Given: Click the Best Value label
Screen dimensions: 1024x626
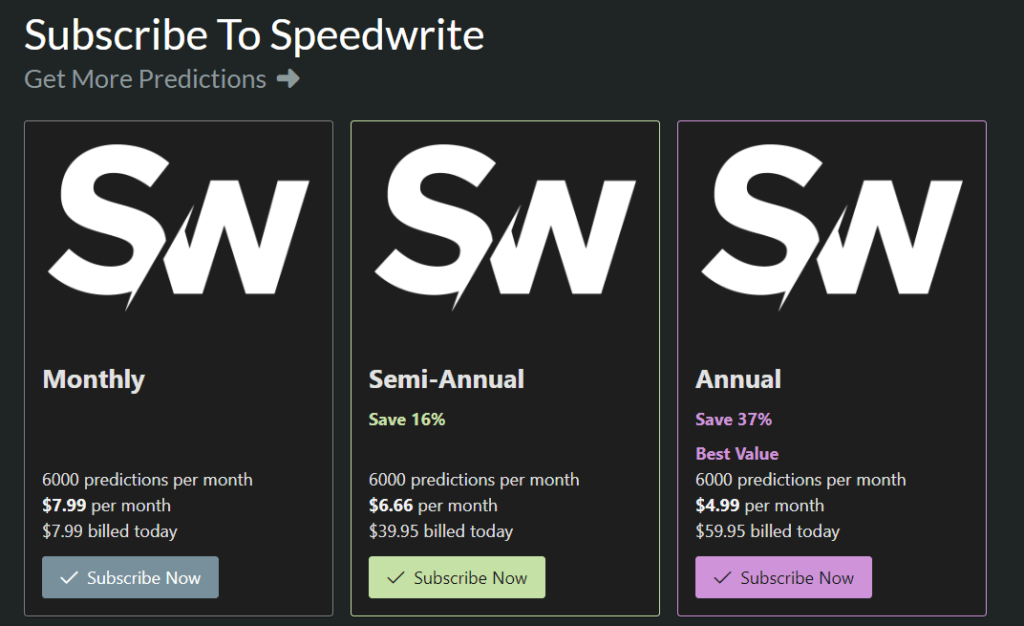Looking at the screenshot, I should (x=737, y=453).
